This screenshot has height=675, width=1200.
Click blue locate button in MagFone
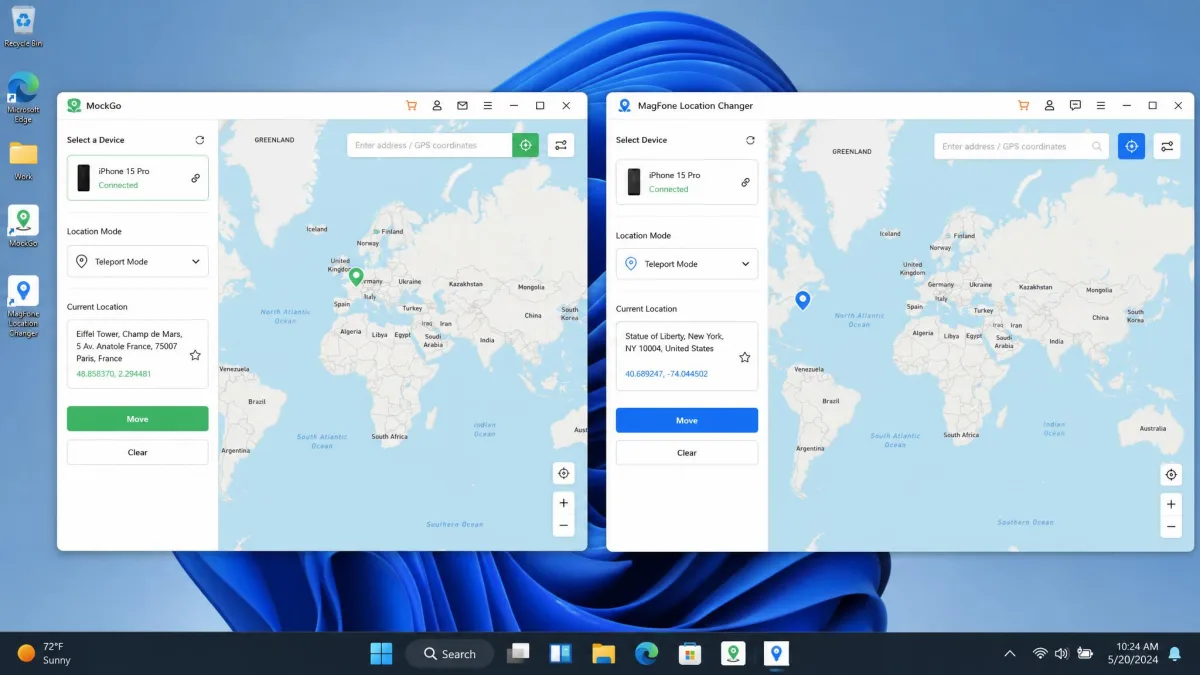point(1131,146)
